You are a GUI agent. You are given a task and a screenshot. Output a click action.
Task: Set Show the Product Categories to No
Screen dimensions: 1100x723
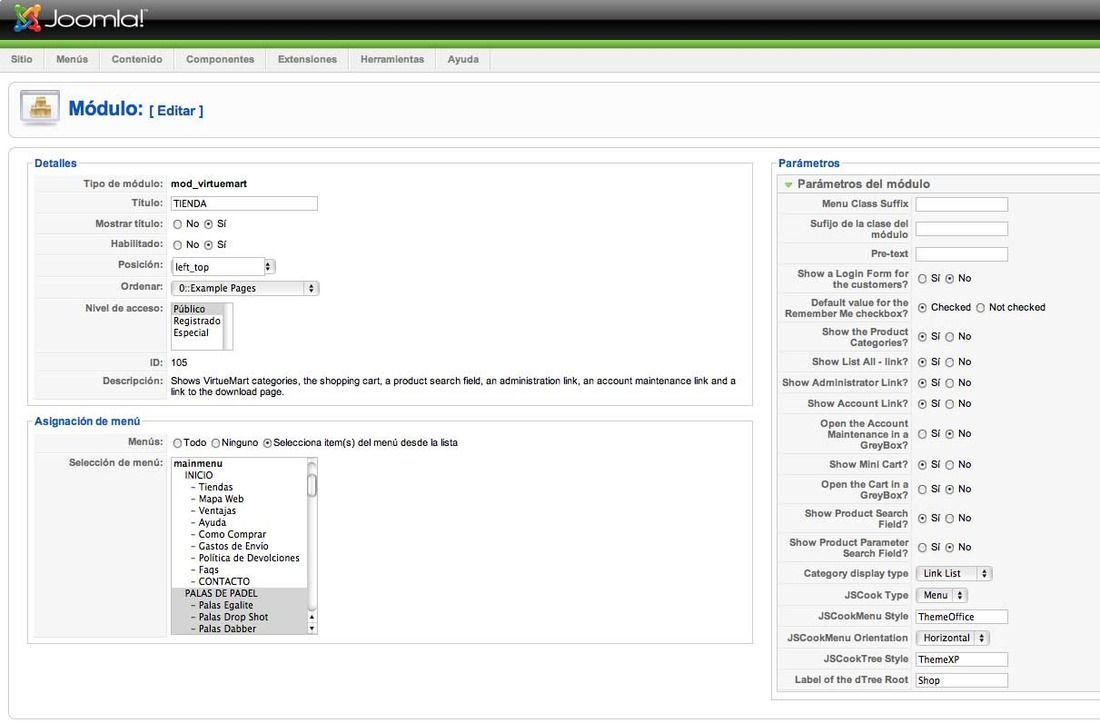950,337
